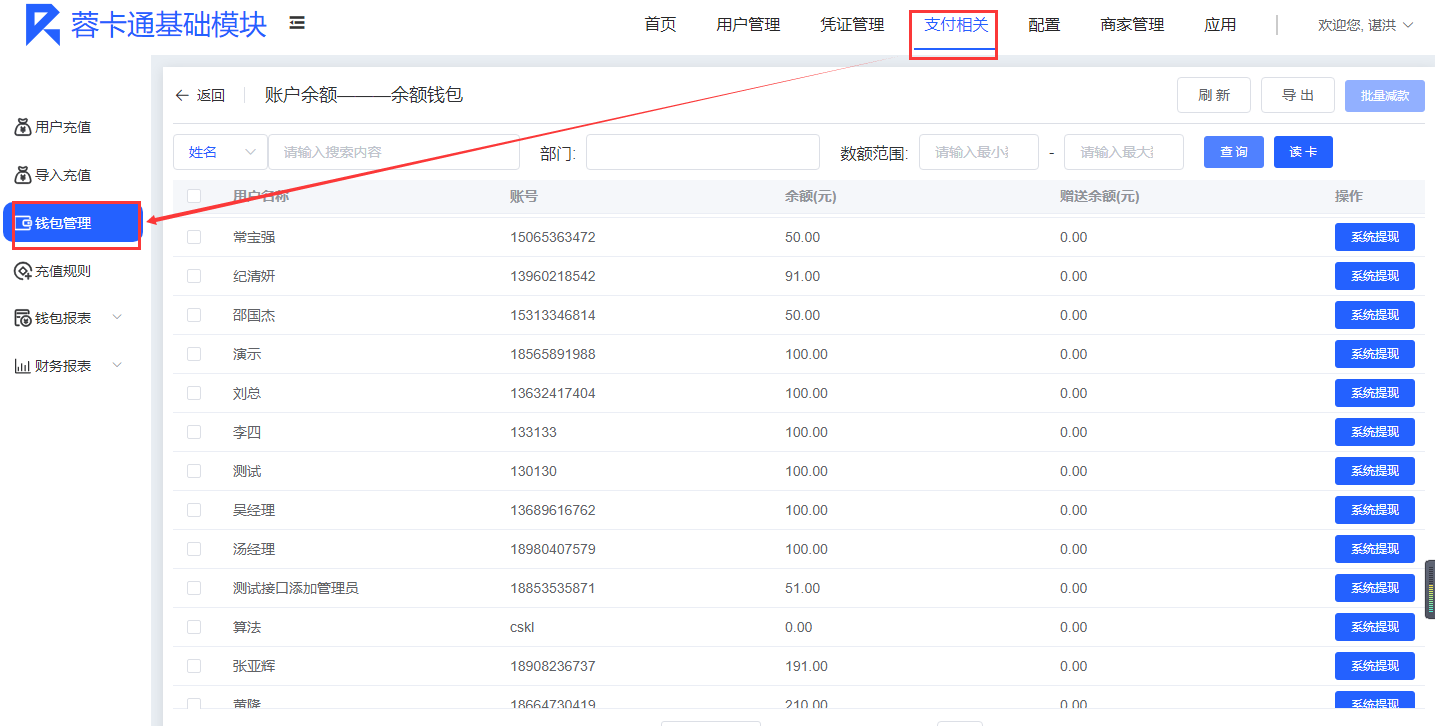Expand the 财务报表 submenu chevron
The image size is (1435, 726).
[117, 365]
